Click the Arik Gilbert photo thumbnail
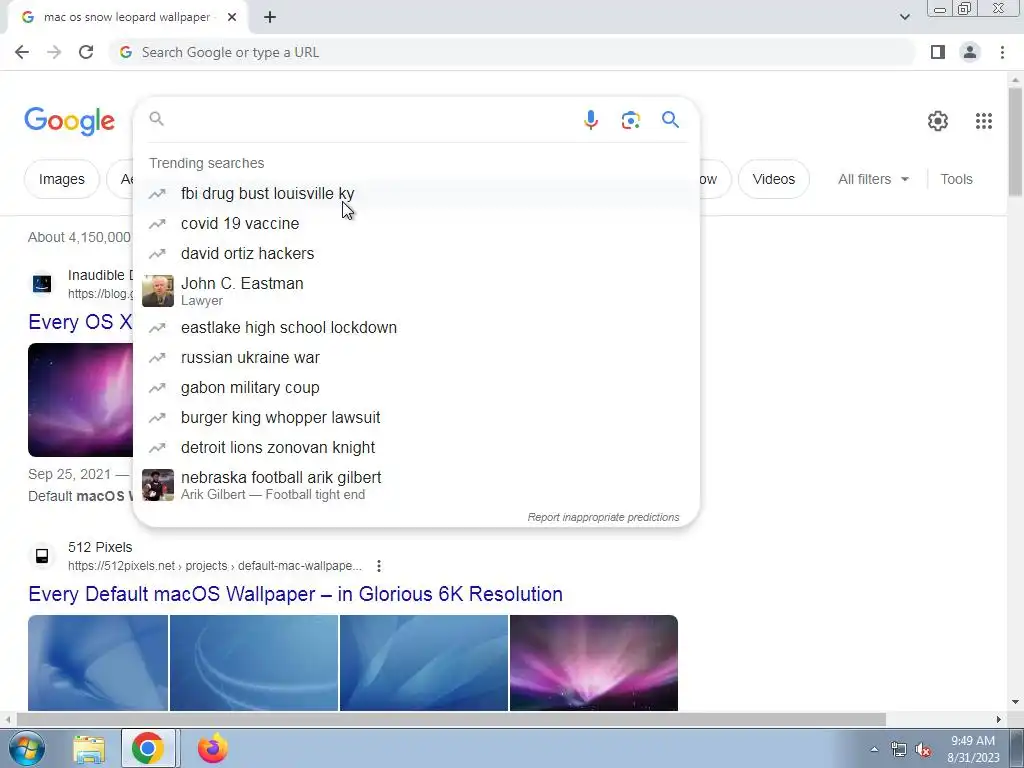The width and height of the screenshot is (1024, 768). (x=158, y=485)
